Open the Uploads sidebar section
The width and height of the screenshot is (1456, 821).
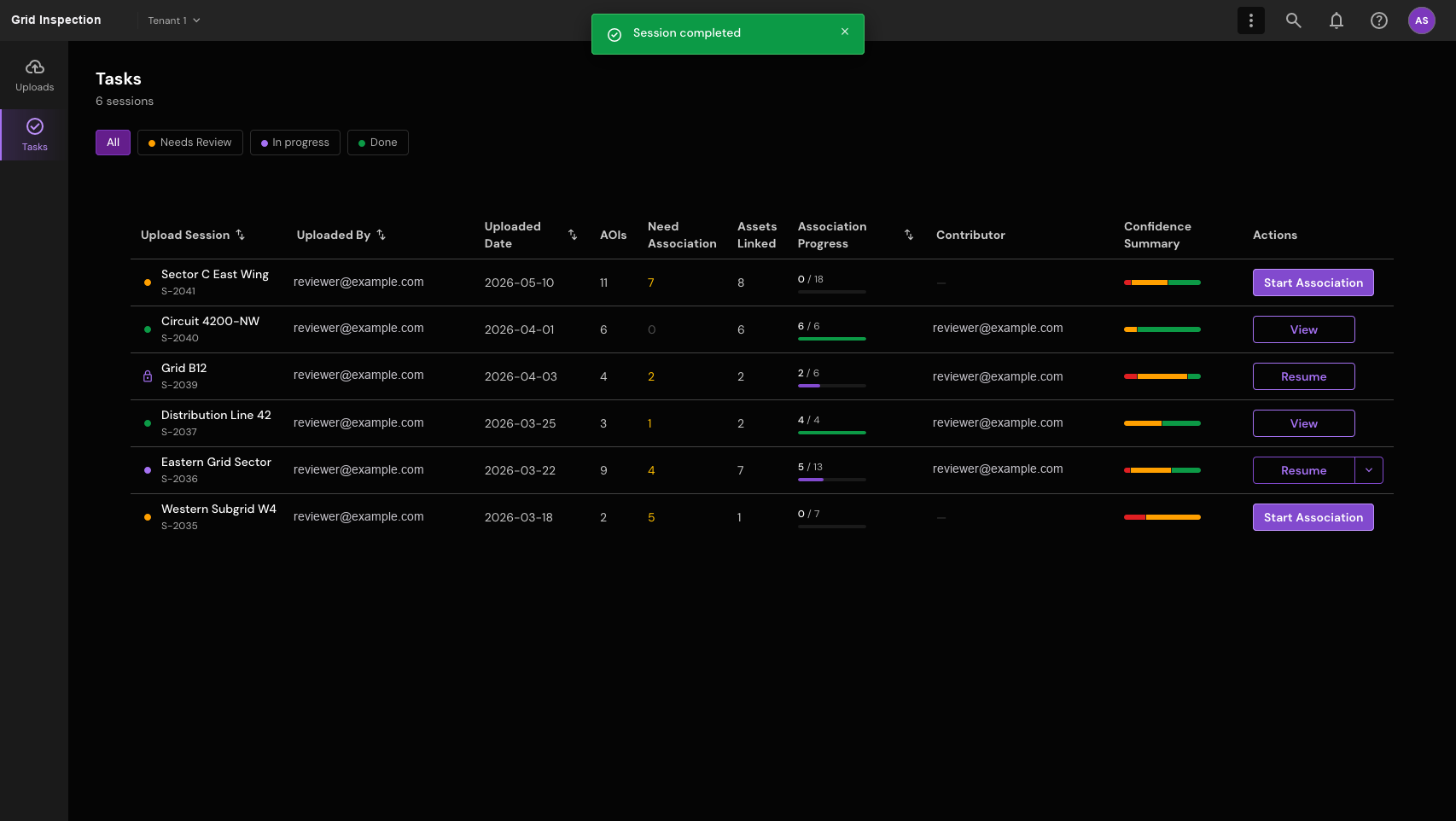pos(34,76)
